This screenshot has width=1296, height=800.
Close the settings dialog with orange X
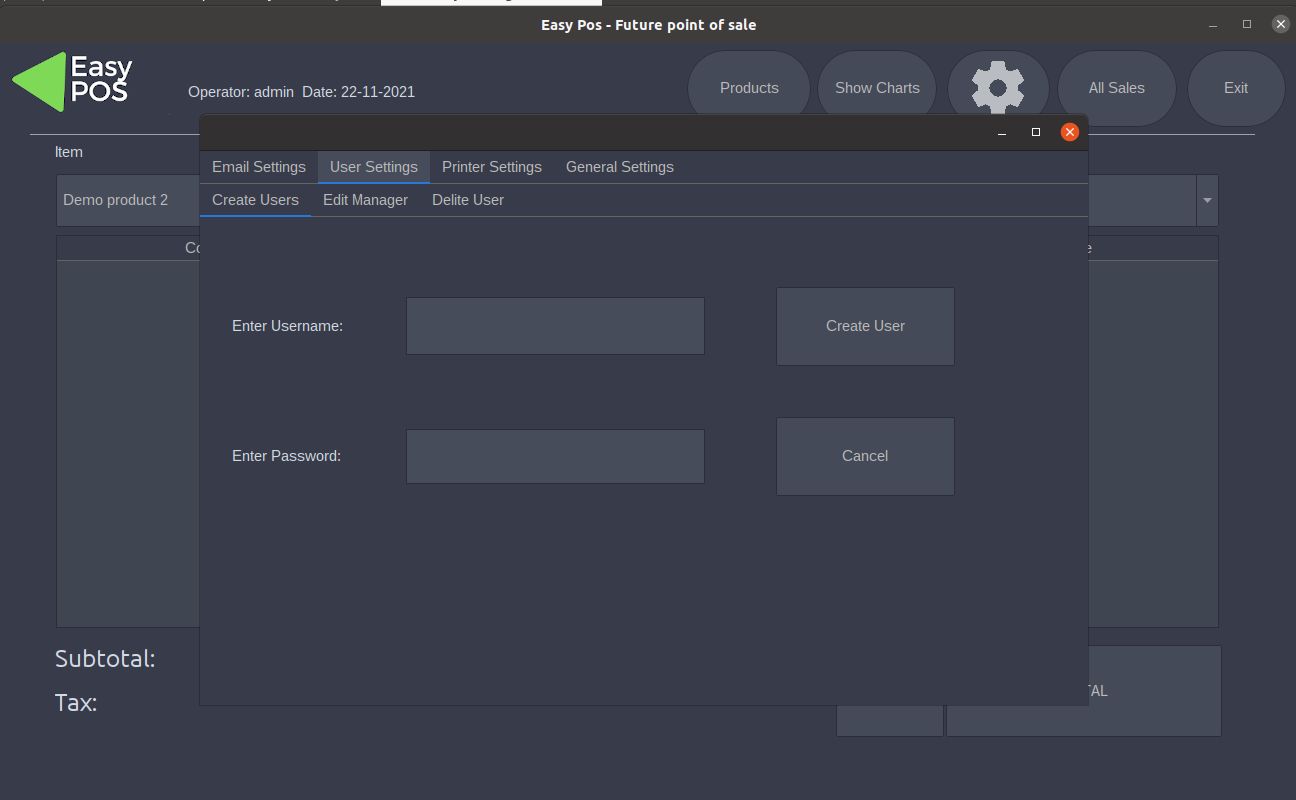pos(1069,132)
